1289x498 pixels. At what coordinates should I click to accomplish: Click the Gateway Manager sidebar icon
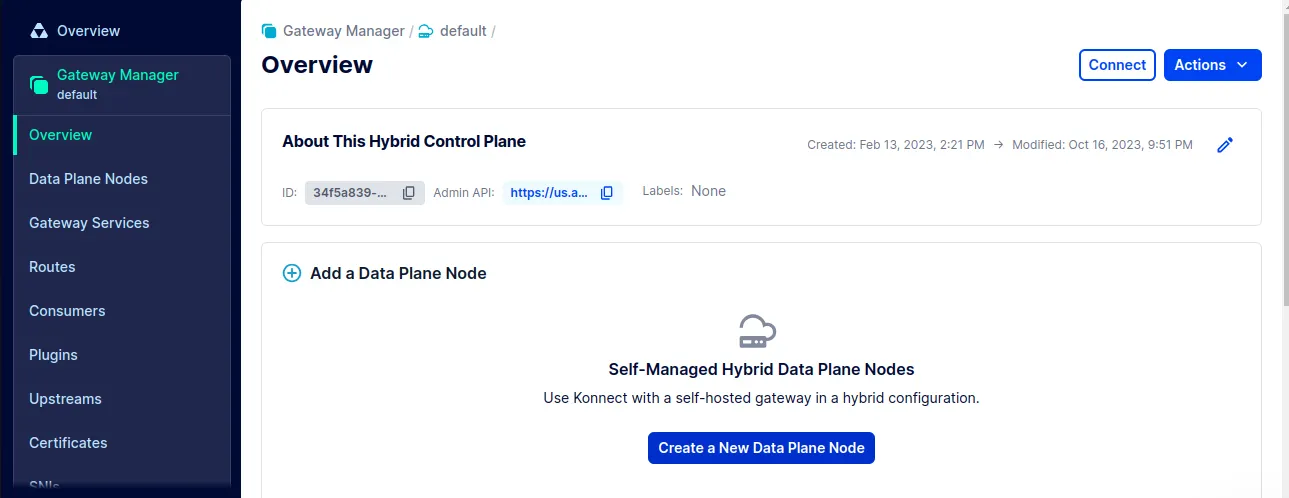[39, 84]
